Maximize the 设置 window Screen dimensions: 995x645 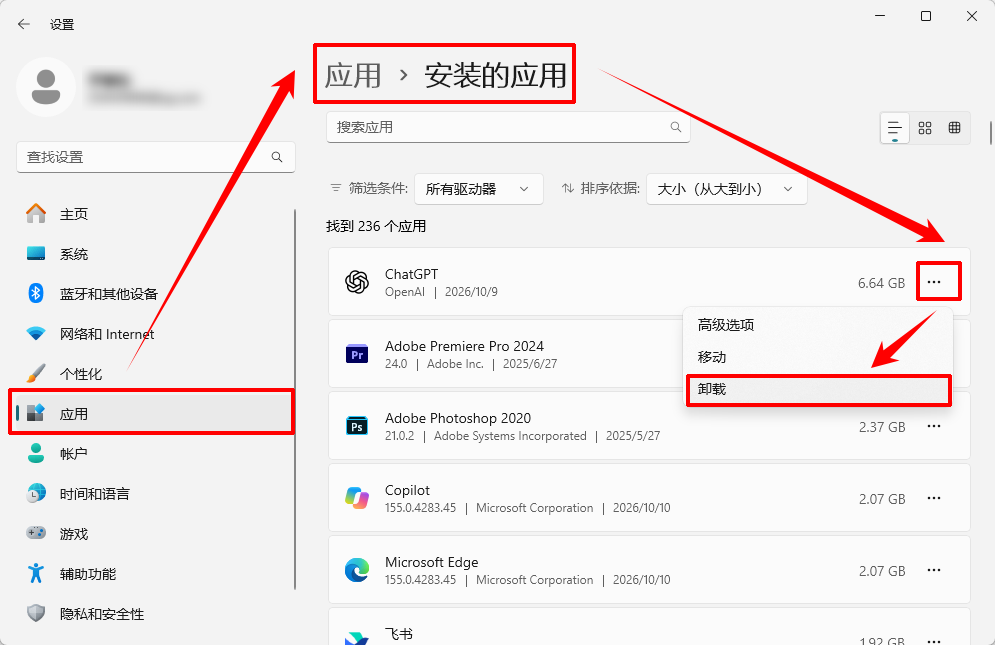click(x=926, y=16)
